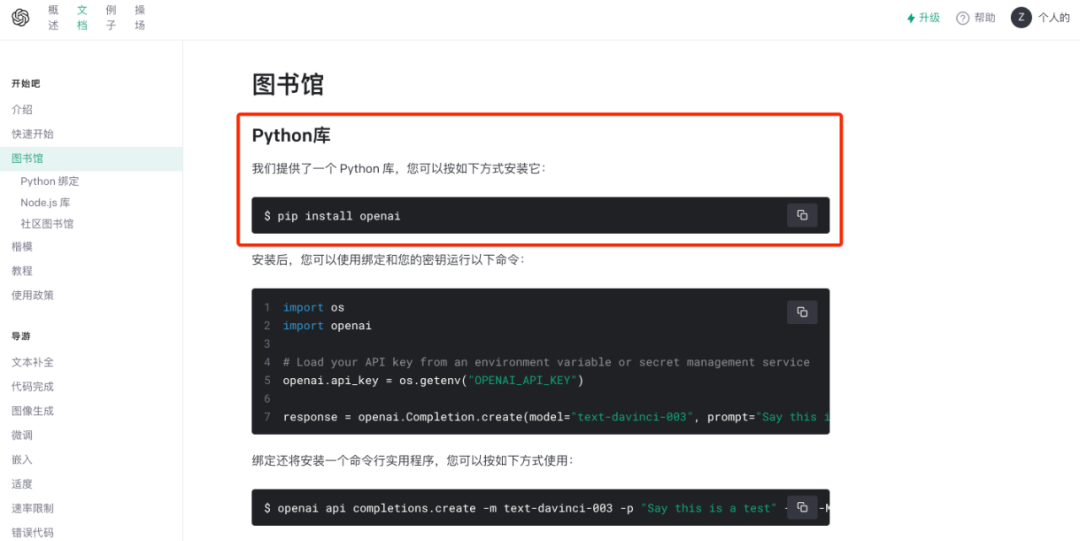This screenshot has width=1080, height=541.
Task: Copy the pip install openai command
Action: [x=802, y=215]
